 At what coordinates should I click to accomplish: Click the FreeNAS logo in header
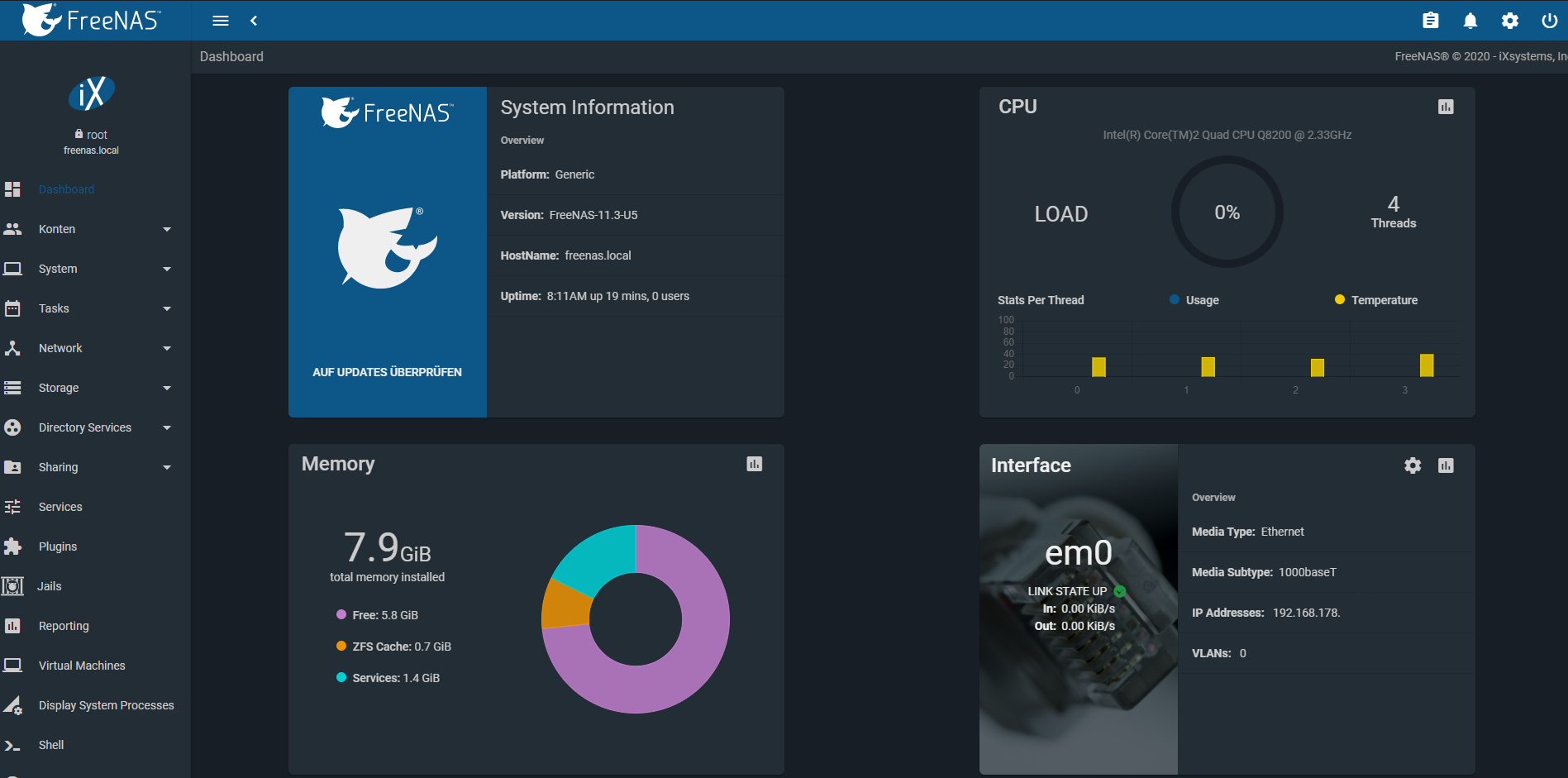pyautogui.click(x=91, y=20)
